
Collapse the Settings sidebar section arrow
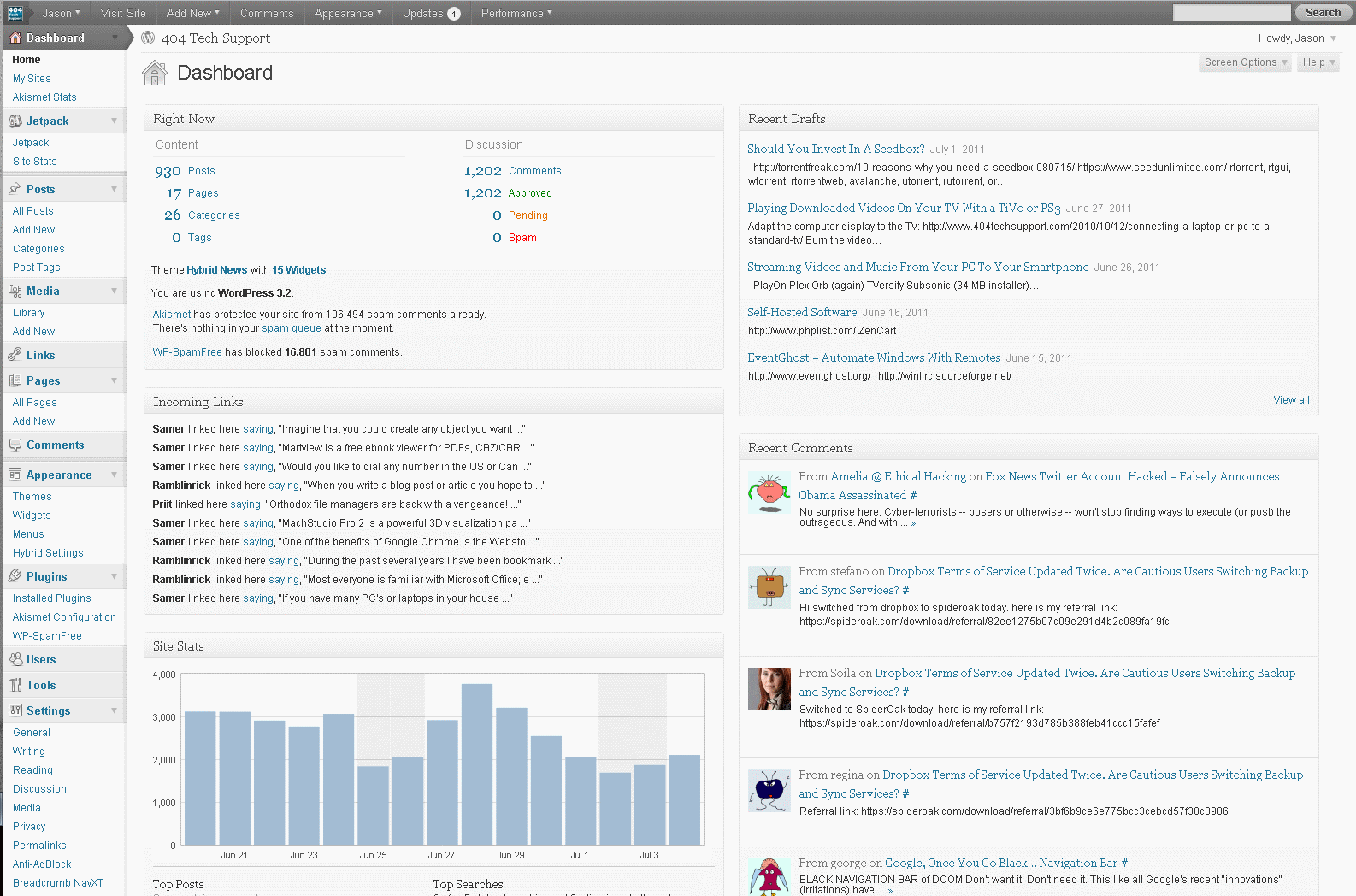click(114, 710)
